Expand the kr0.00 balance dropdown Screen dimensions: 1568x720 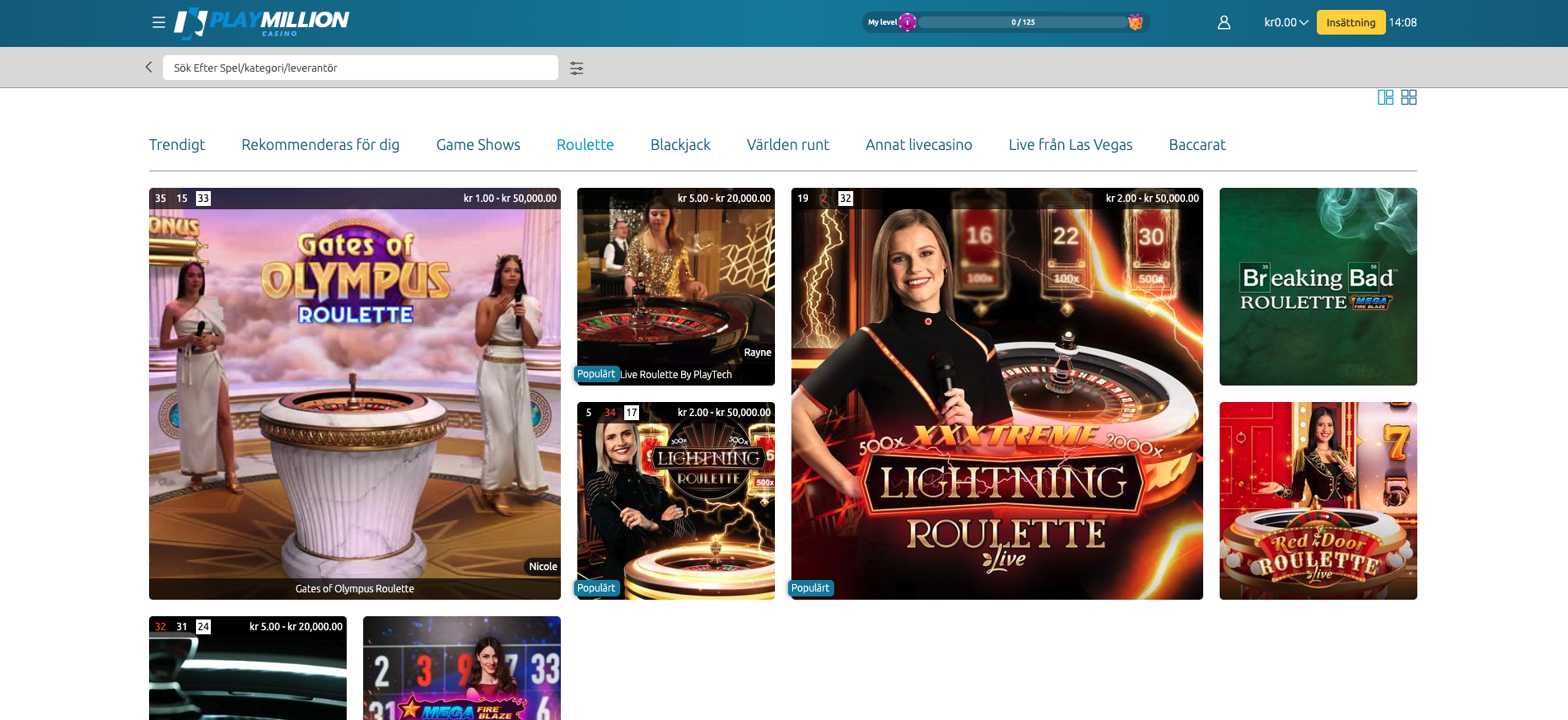[x=1286, y=22]
